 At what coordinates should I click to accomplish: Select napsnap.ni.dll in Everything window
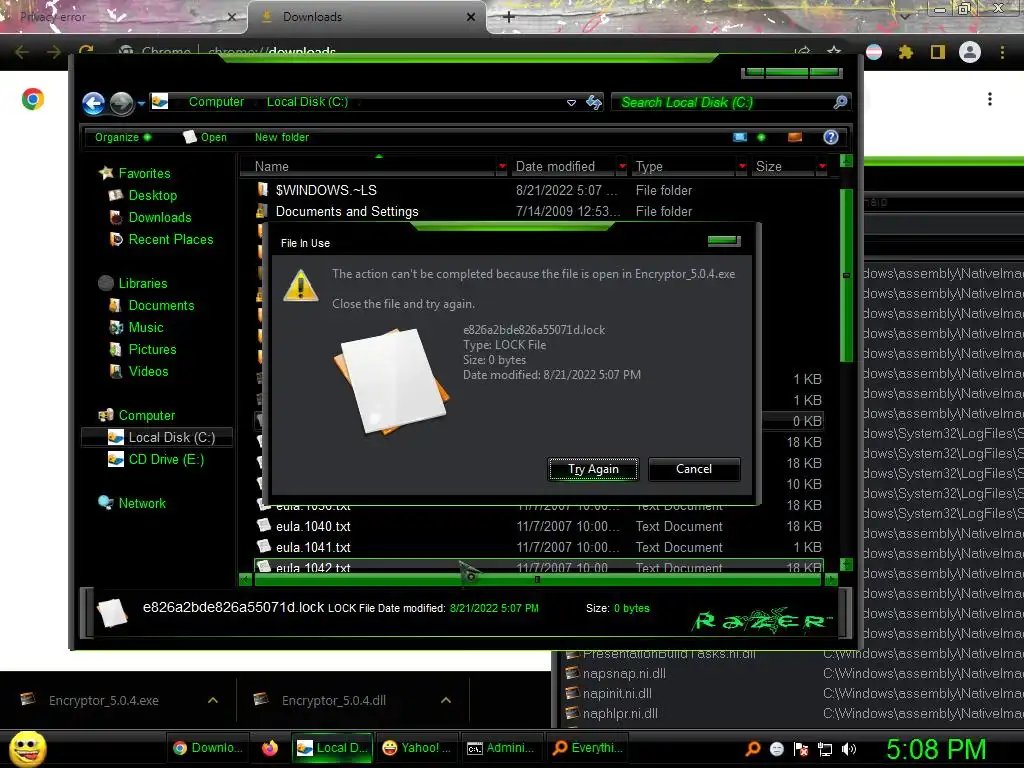click(624, 673)
